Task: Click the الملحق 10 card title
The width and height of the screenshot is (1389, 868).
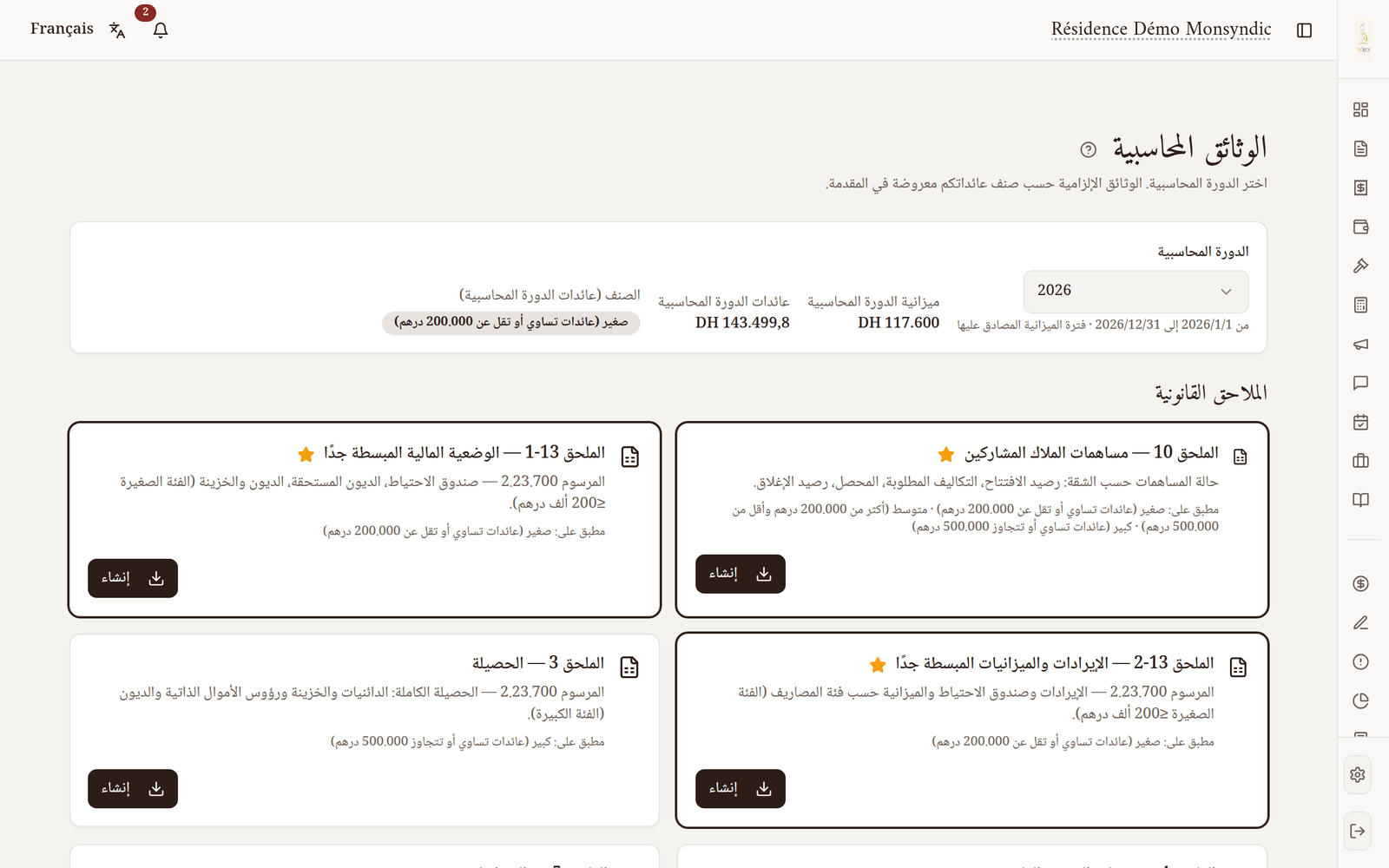Action: 1091,452
